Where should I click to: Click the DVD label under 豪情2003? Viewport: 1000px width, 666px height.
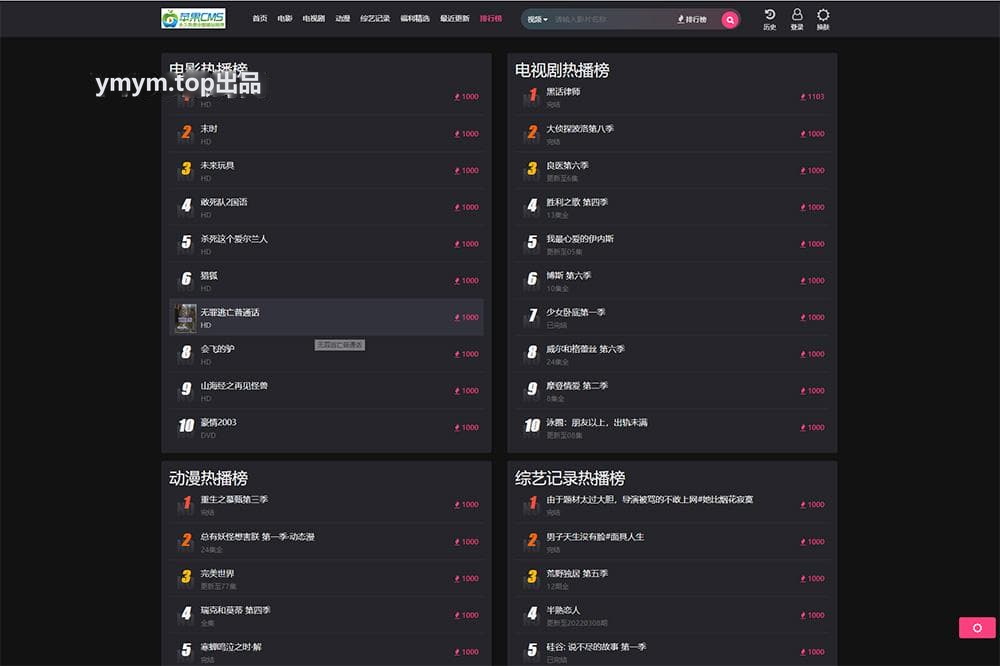point(208,436)
